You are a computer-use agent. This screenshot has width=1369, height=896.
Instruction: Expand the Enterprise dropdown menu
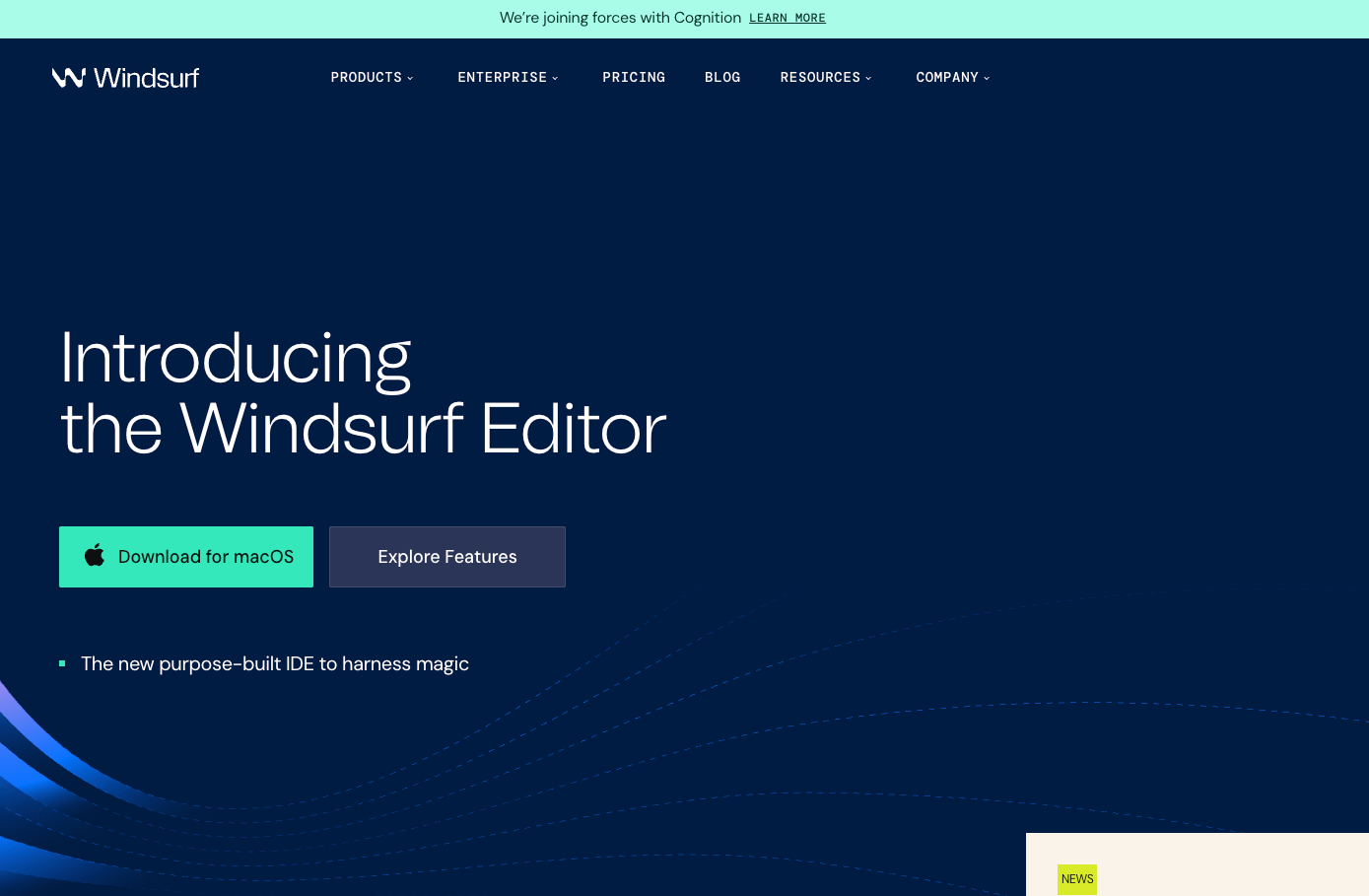[508, 77]
